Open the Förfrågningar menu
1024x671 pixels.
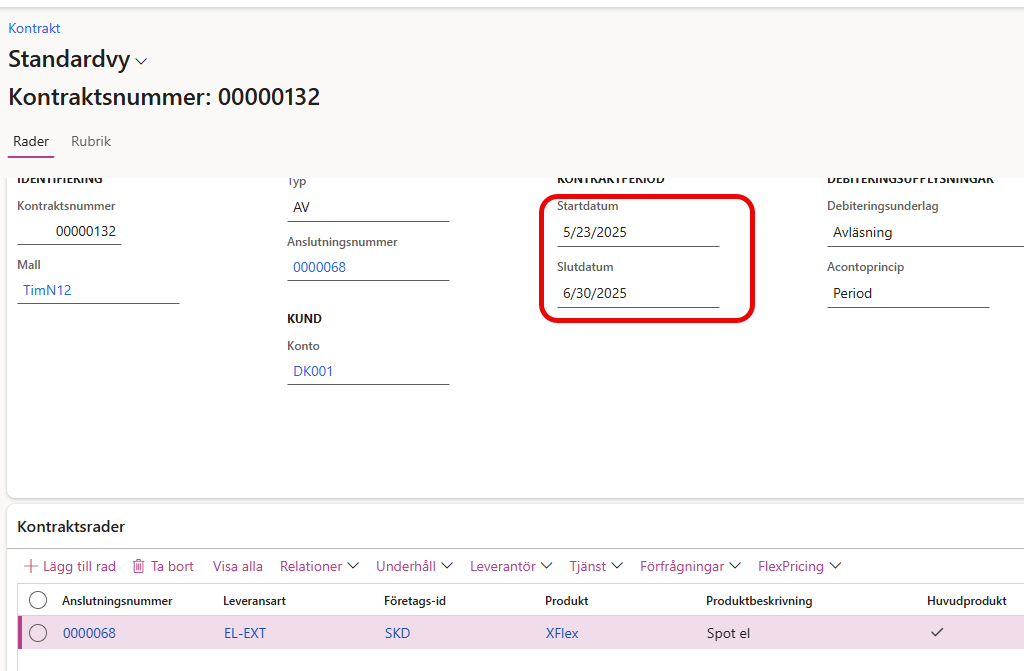(x=690, y=566)
